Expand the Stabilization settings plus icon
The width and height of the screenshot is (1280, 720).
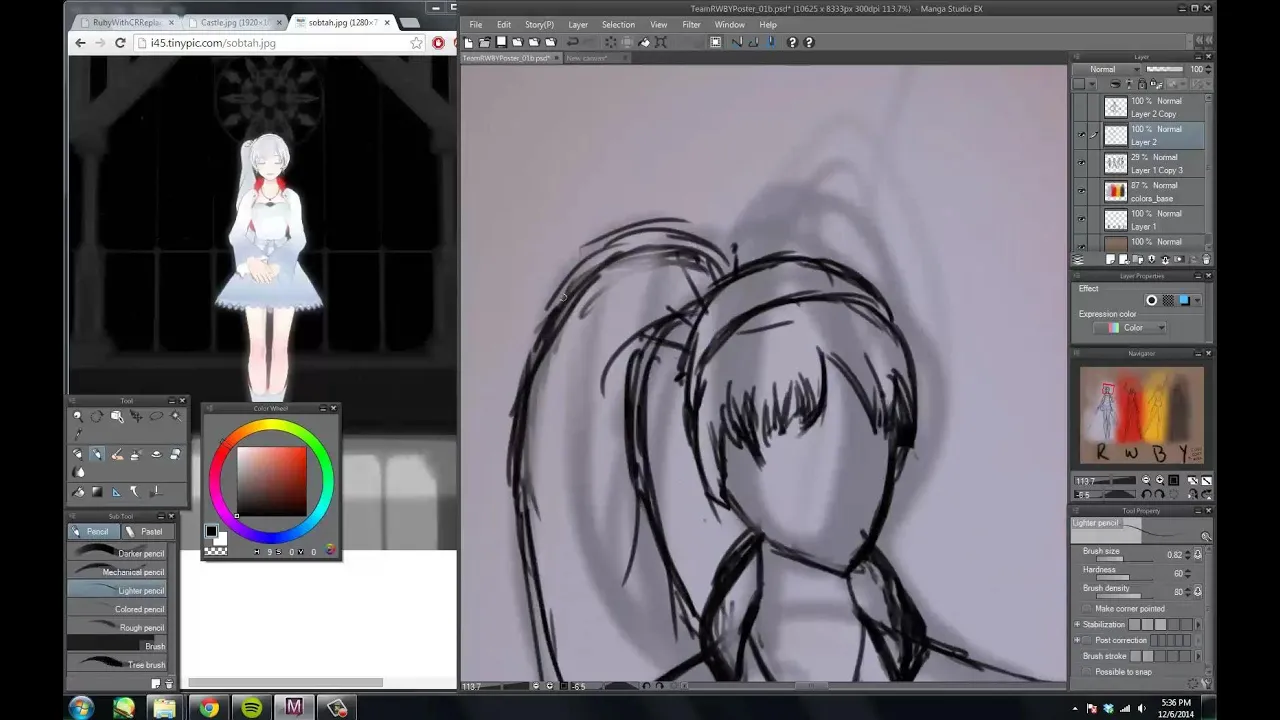1077,624
